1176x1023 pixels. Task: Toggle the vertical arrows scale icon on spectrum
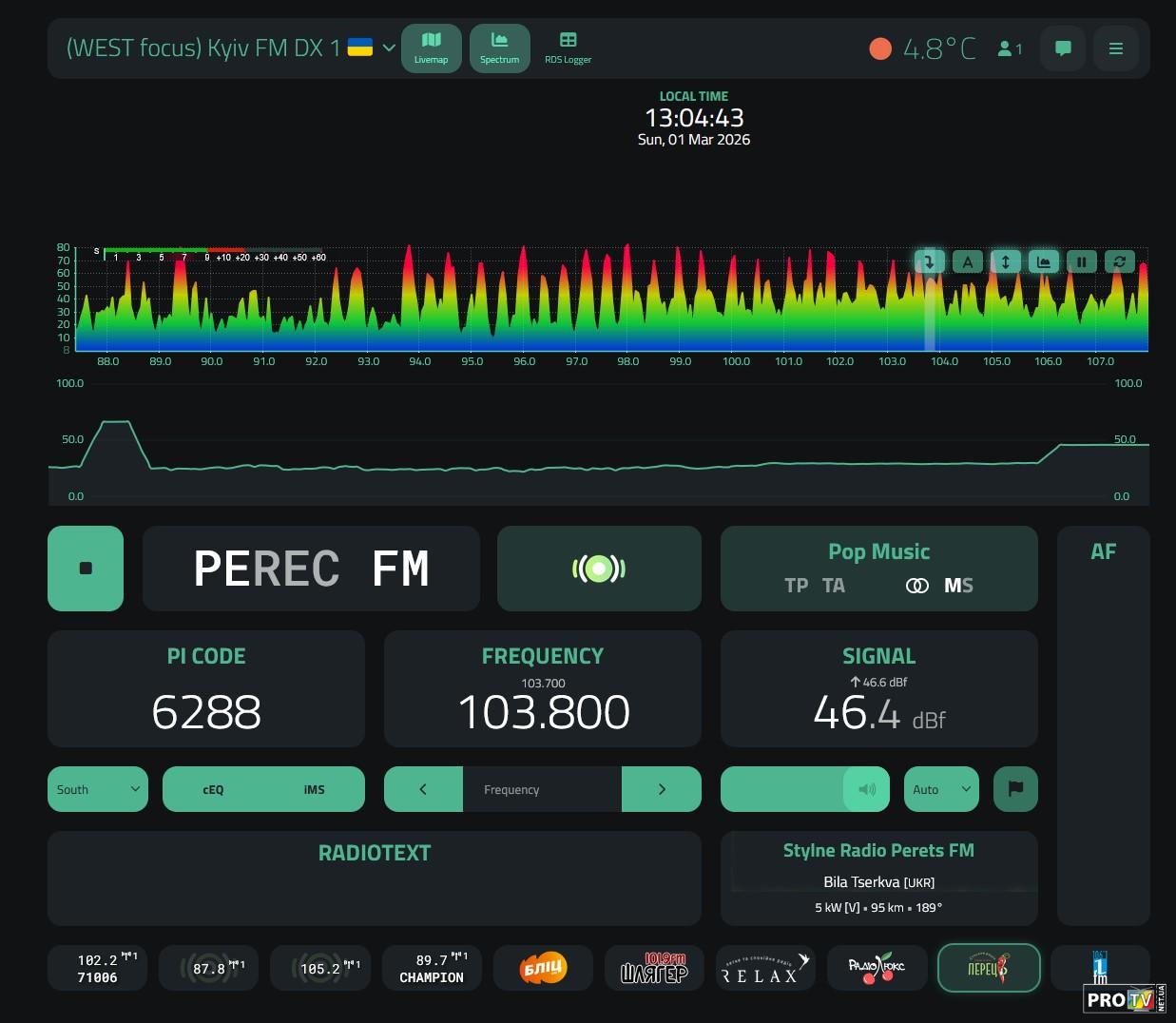coord(1005,261)
